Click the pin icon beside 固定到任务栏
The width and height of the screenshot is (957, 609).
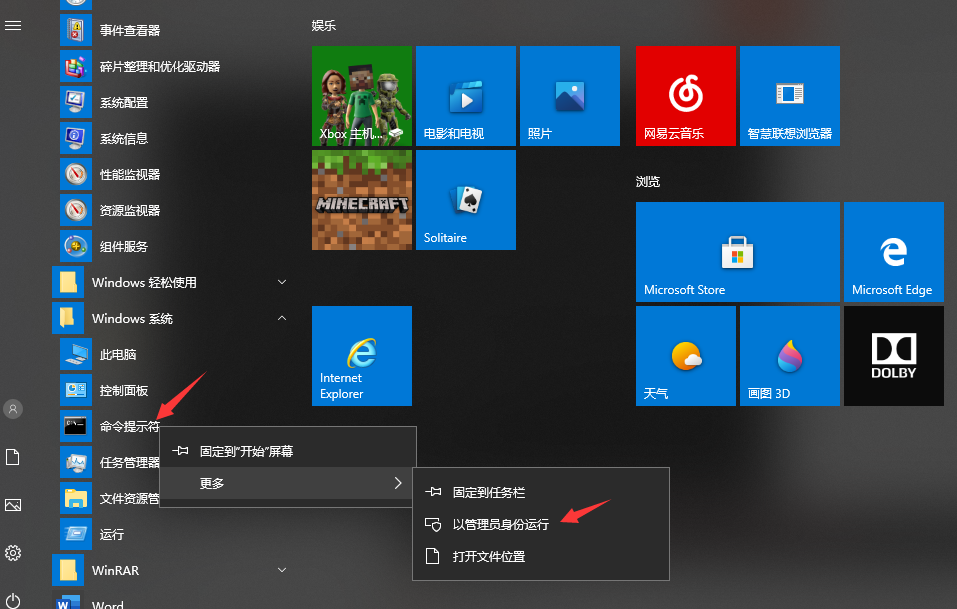433,492
